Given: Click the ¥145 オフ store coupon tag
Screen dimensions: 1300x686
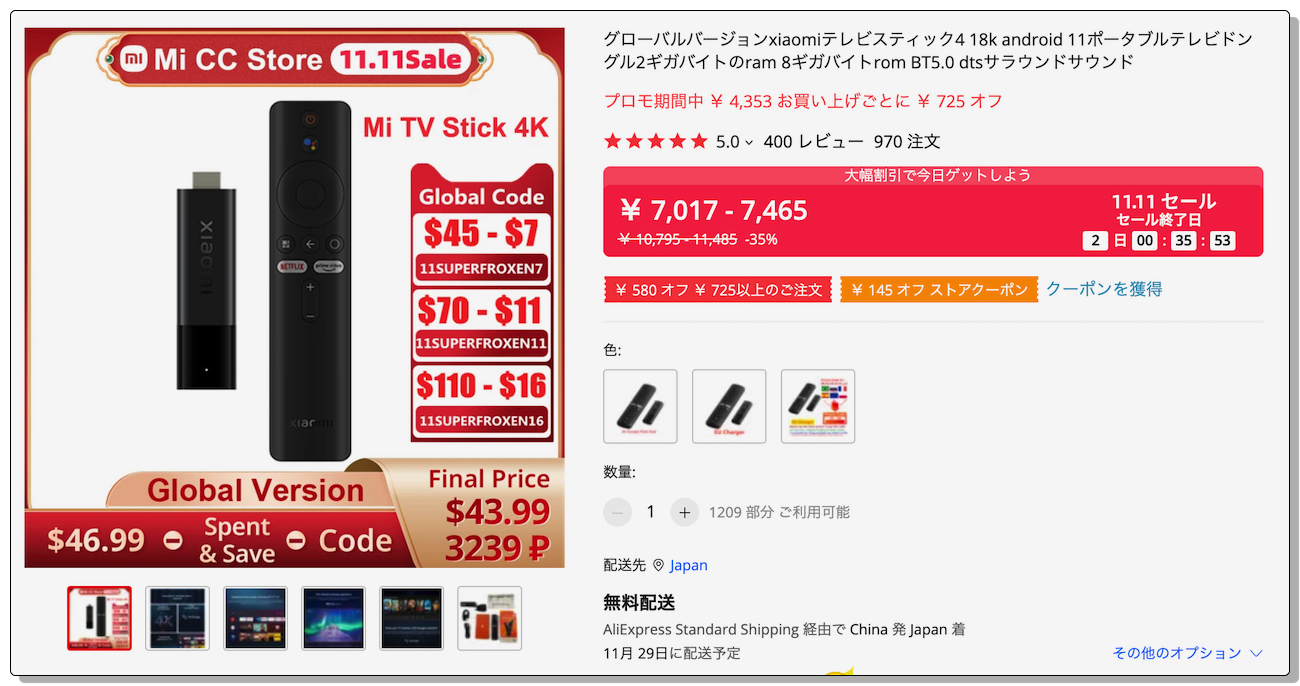Looking at the screenshot, I should click(x=939, y=290).
